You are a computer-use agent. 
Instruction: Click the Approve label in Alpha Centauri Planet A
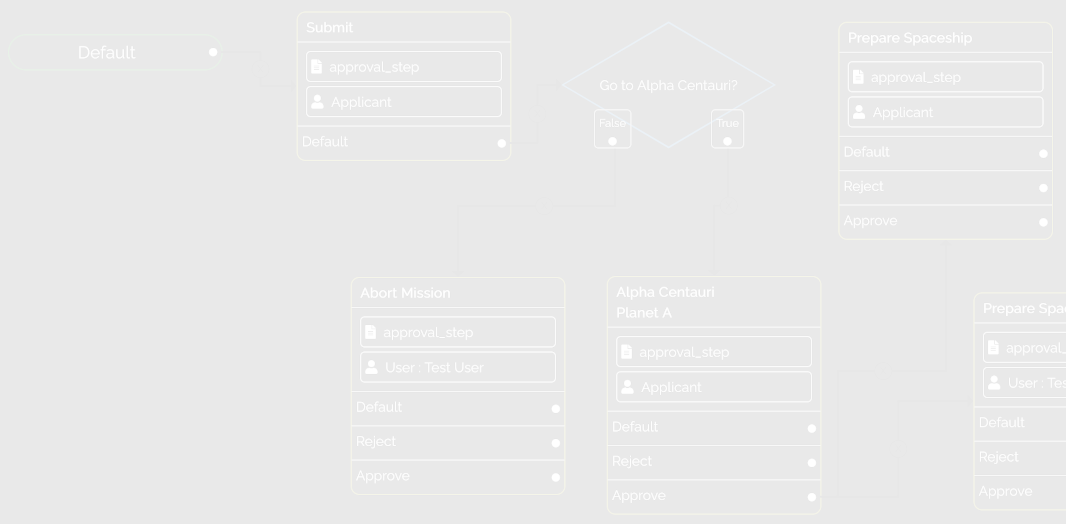639,495
